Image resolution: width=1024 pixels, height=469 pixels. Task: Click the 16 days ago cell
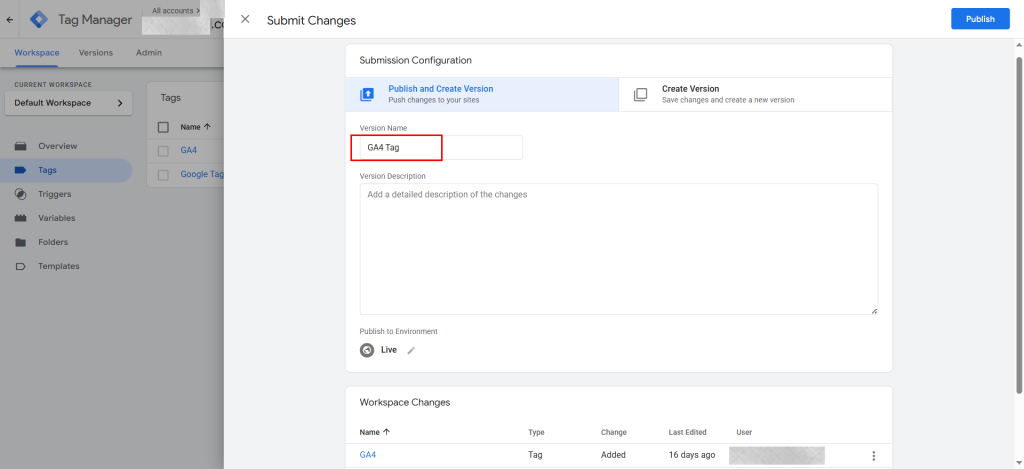tap(692, 455)
